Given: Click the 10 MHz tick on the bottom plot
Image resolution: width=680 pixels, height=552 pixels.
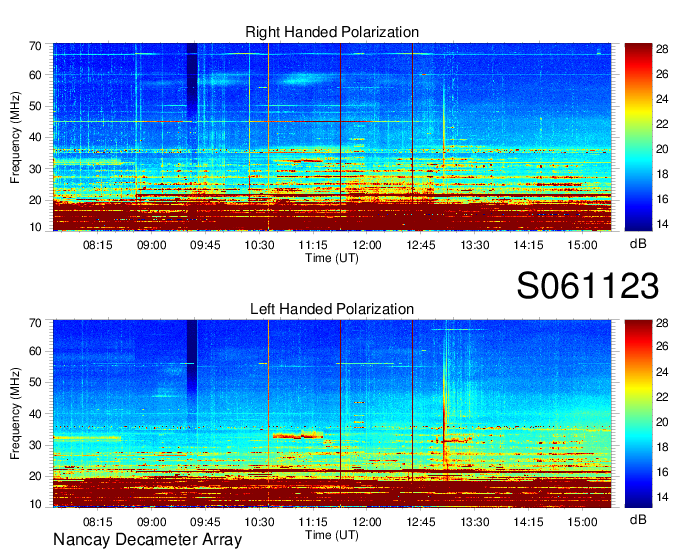Looking at the screenshot, I should [35, 504].
